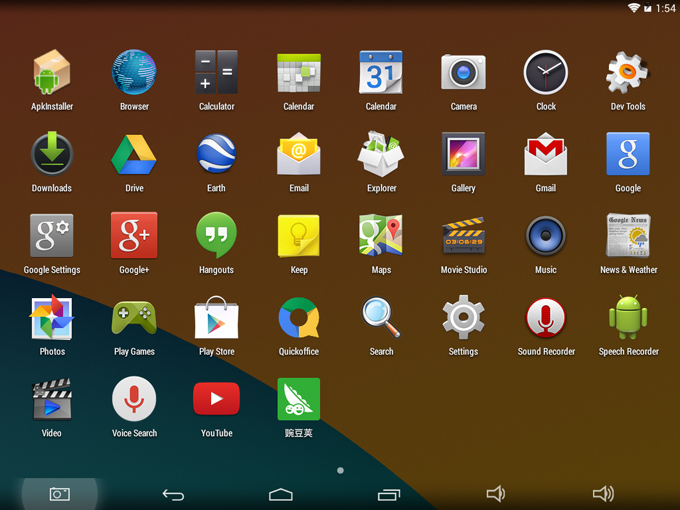Tap the blue Google app icon

click(628, 154)
